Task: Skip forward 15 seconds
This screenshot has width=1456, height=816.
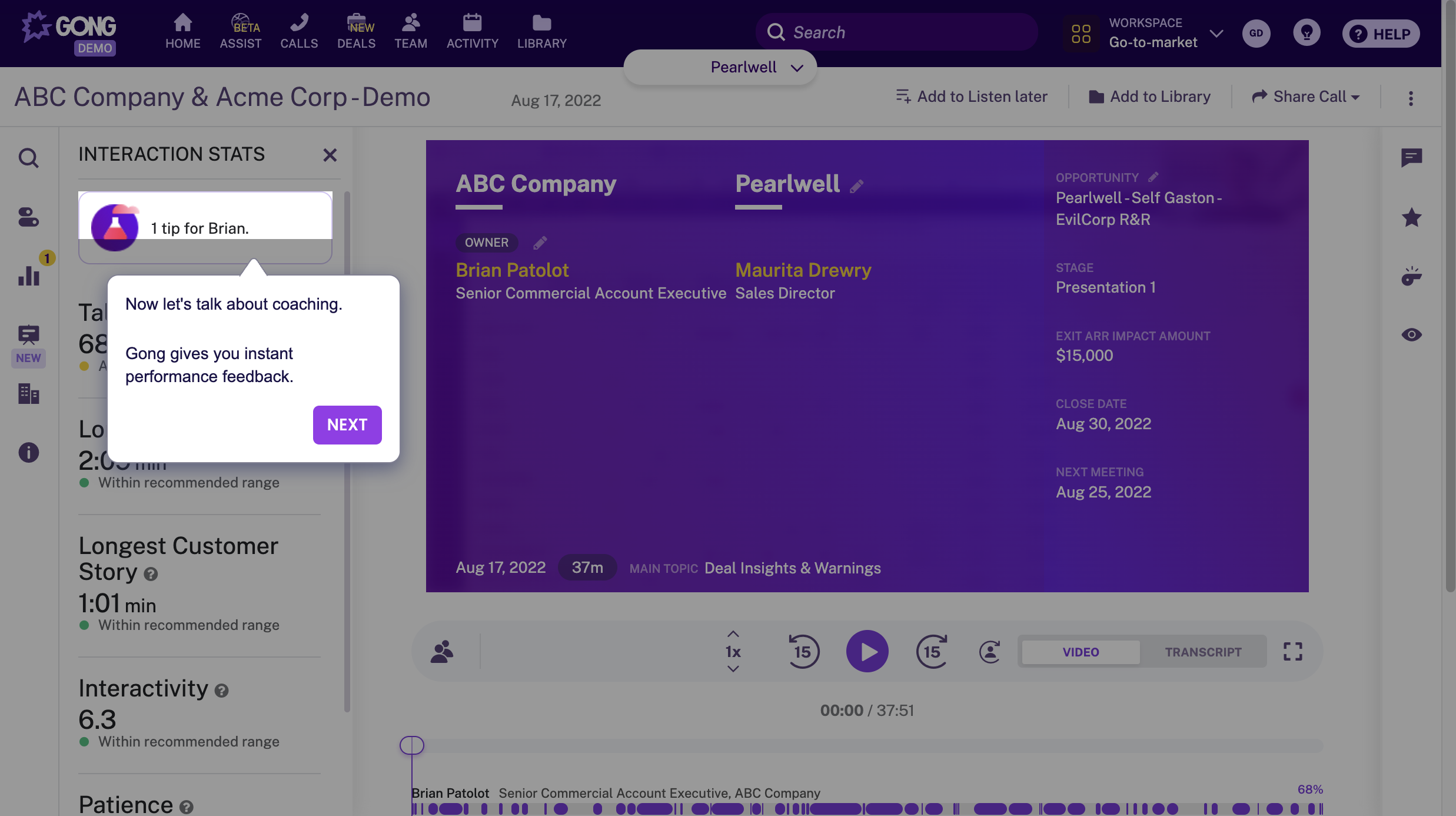Action: point(932,651)
